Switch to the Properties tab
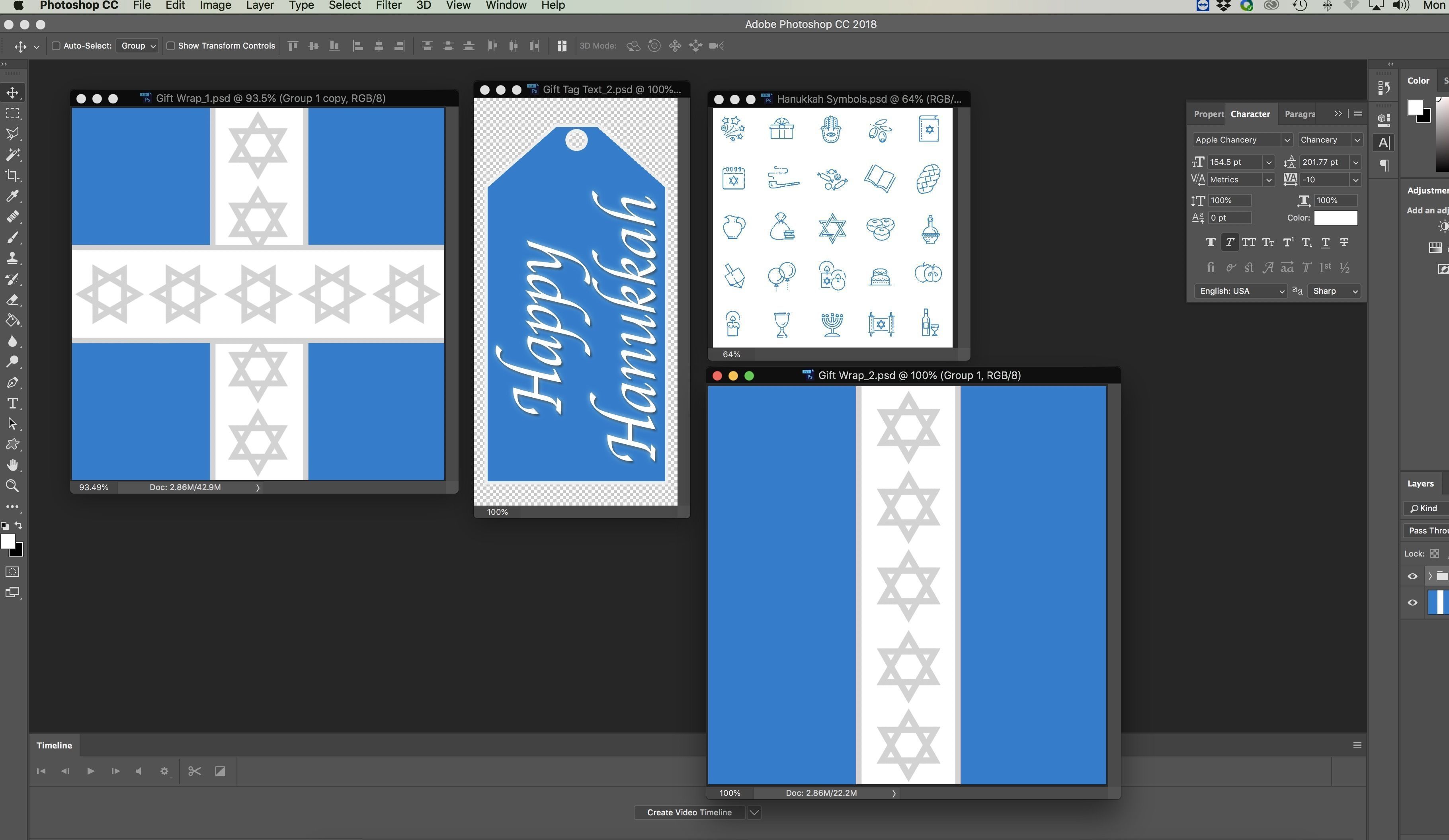 pyautogui.click(x=1208, y=114)
